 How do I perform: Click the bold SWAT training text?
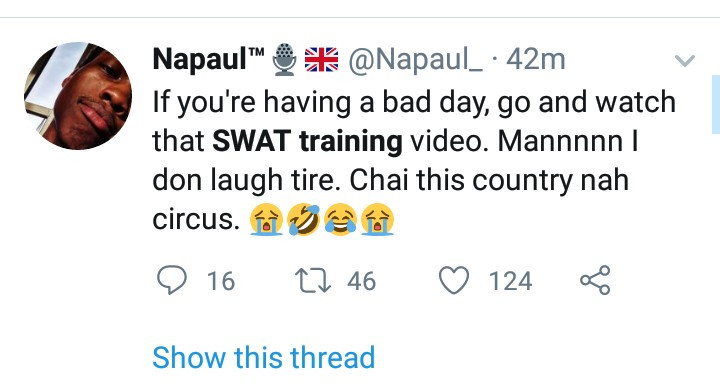[307, 141]
